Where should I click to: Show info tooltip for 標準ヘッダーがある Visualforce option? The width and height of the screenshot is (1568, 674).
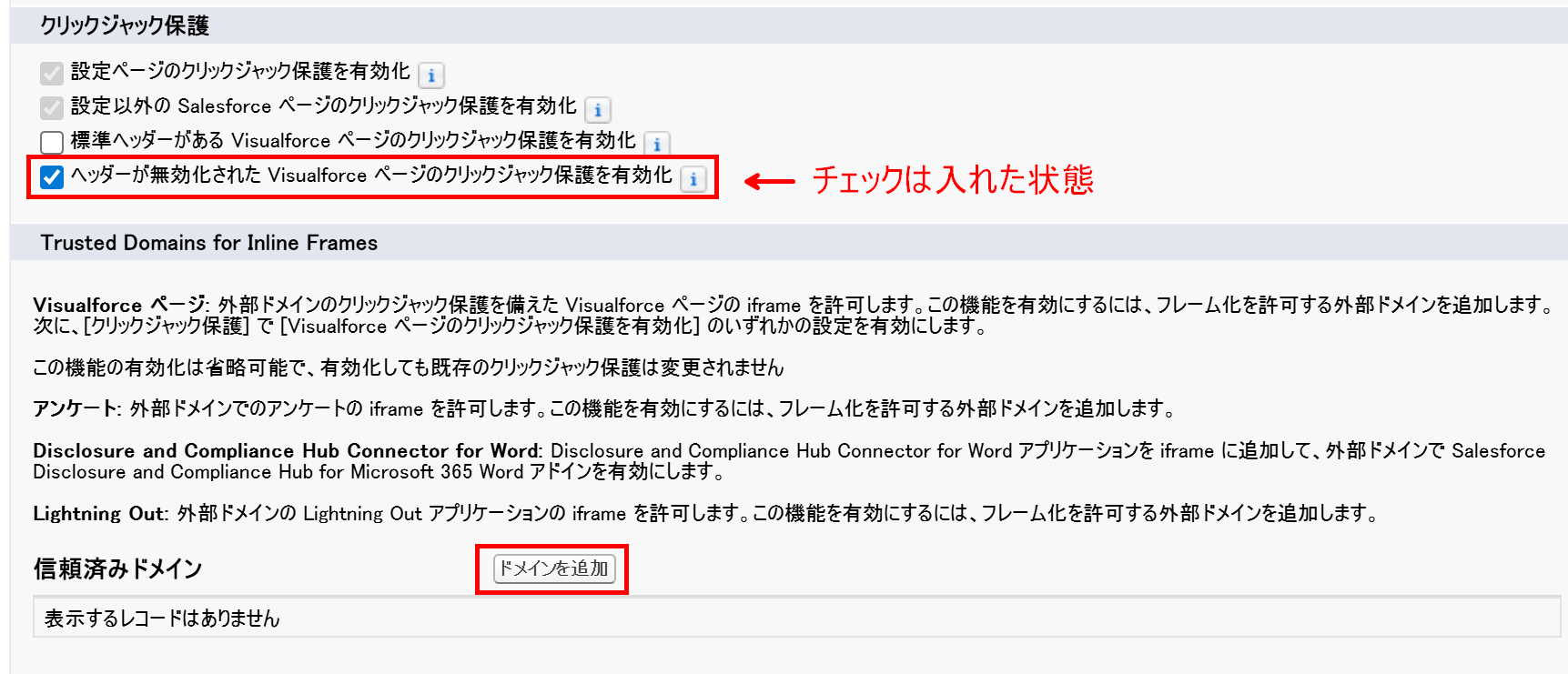coord(657,144)
